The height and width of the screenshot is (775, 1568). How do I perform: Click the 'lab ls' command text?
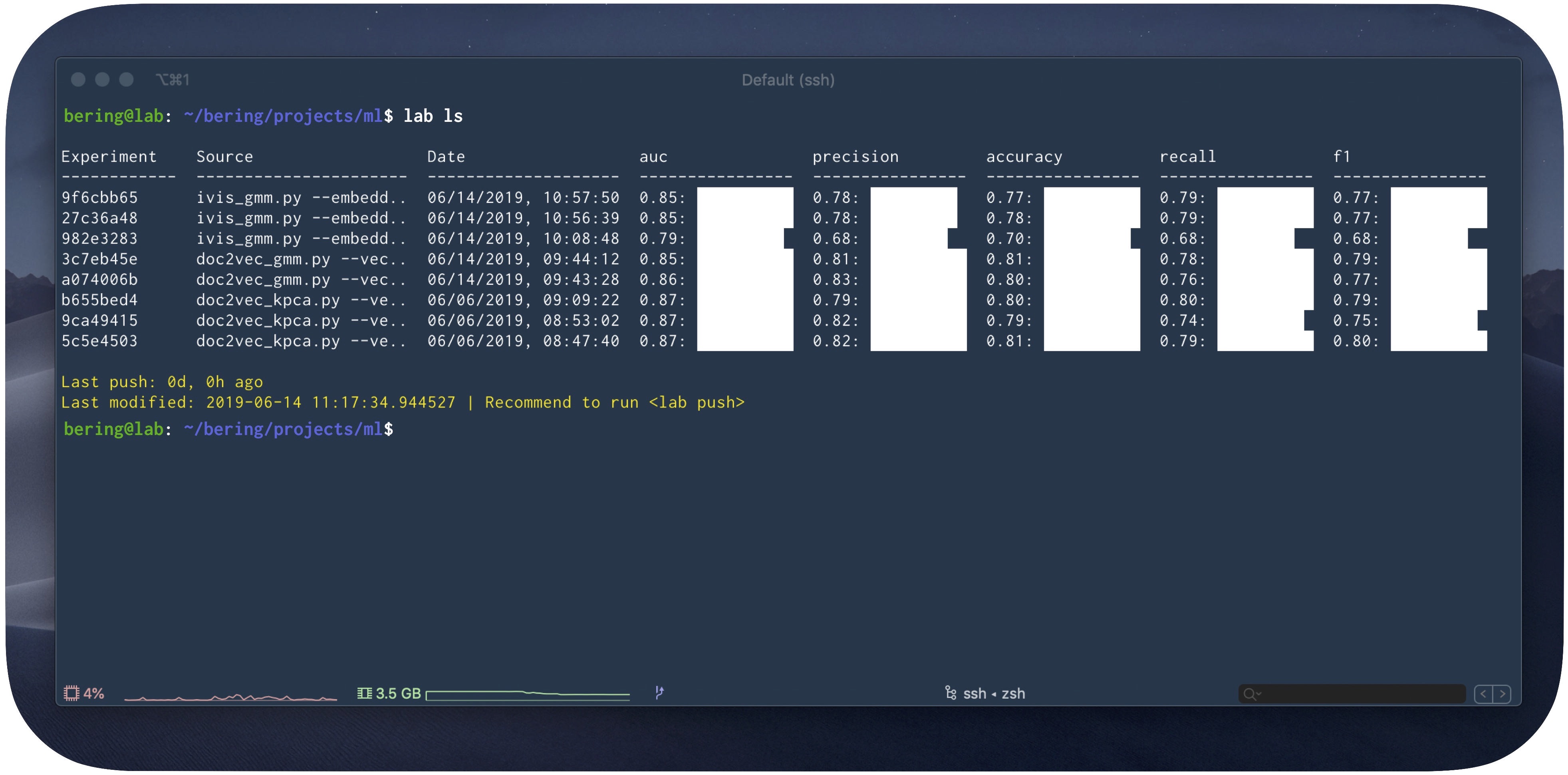pyautogui.click(x=433, y=116)
